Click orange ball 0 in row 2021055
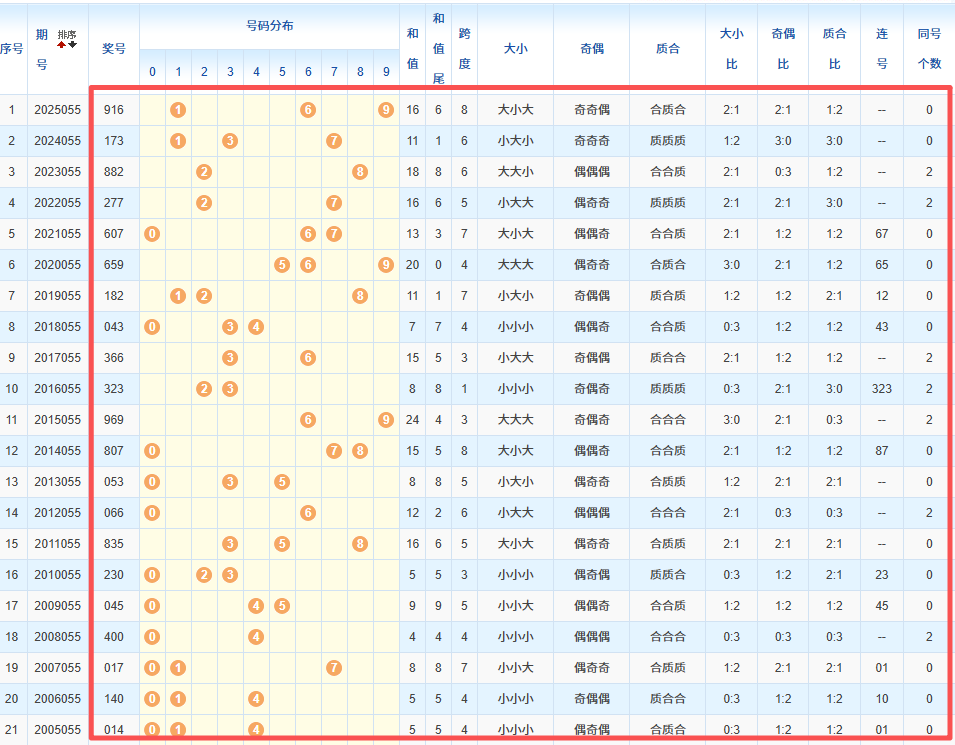This screenshot has width=955, height=745. click(152, 234)
